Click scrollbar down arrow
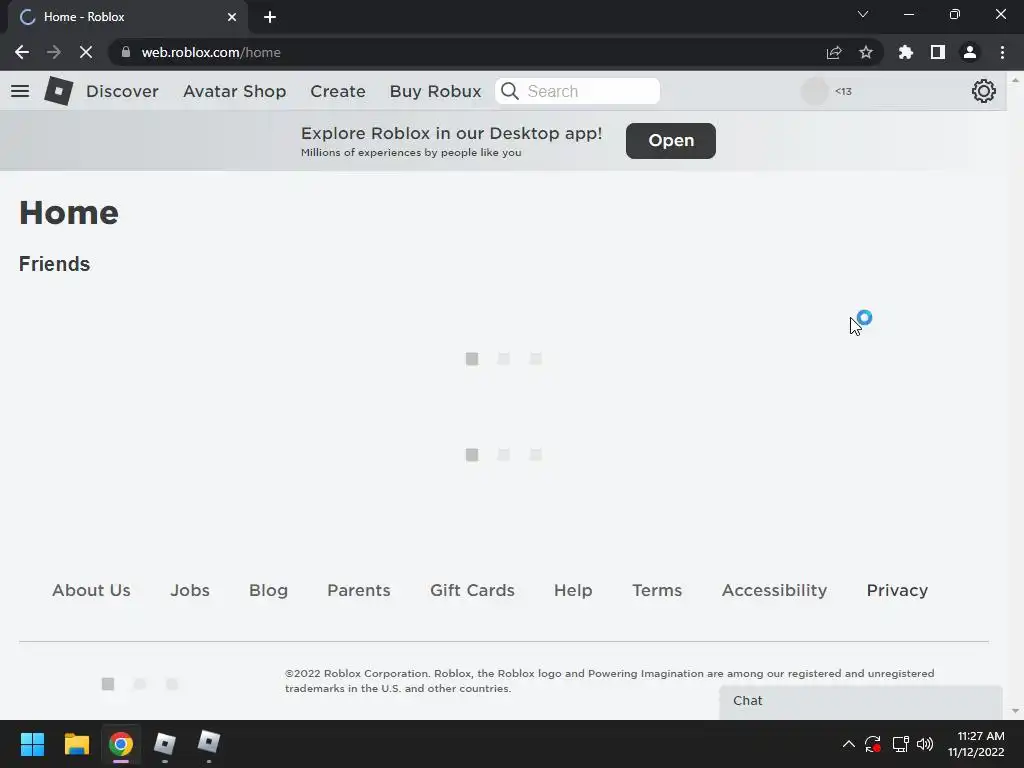This screenshot has height=768, width=1024. pyautogui.click(x=1015, y=711)
